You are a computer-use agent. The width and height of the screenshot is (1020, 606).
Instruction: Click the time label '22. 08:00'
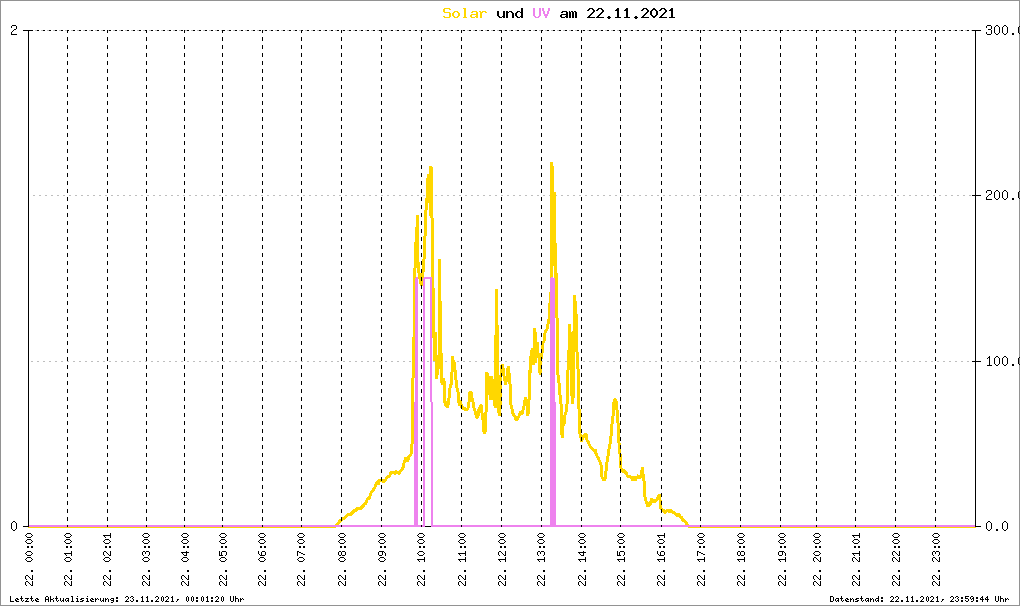tap(342, 560)
